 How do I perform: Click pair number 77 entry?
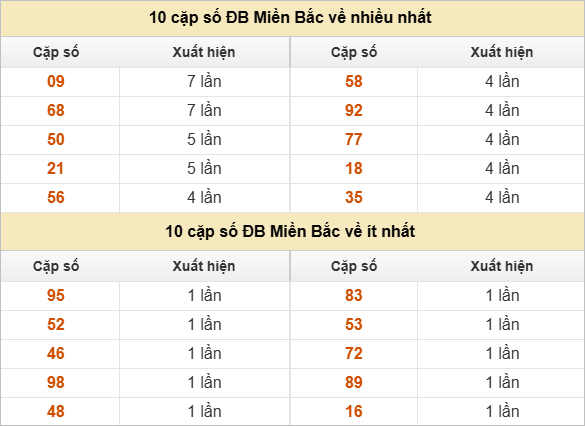tap(354, 140)
